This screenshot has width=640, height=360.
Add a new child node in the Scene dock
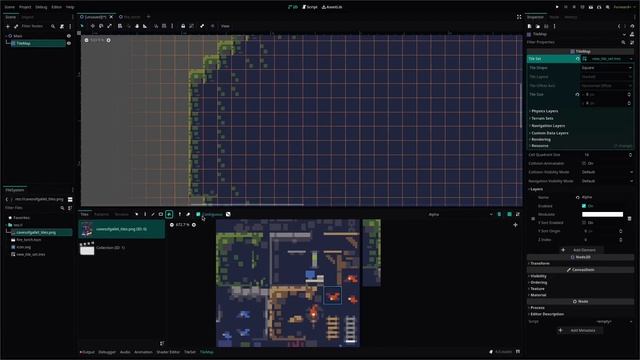(8, 26)
